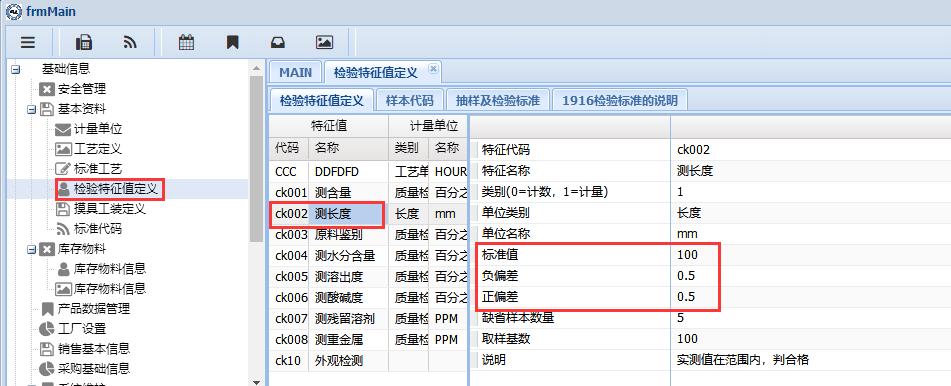Open 工厂设置 tree item
The height and width of the screenshot is (386, 951).
coord(82,329)
